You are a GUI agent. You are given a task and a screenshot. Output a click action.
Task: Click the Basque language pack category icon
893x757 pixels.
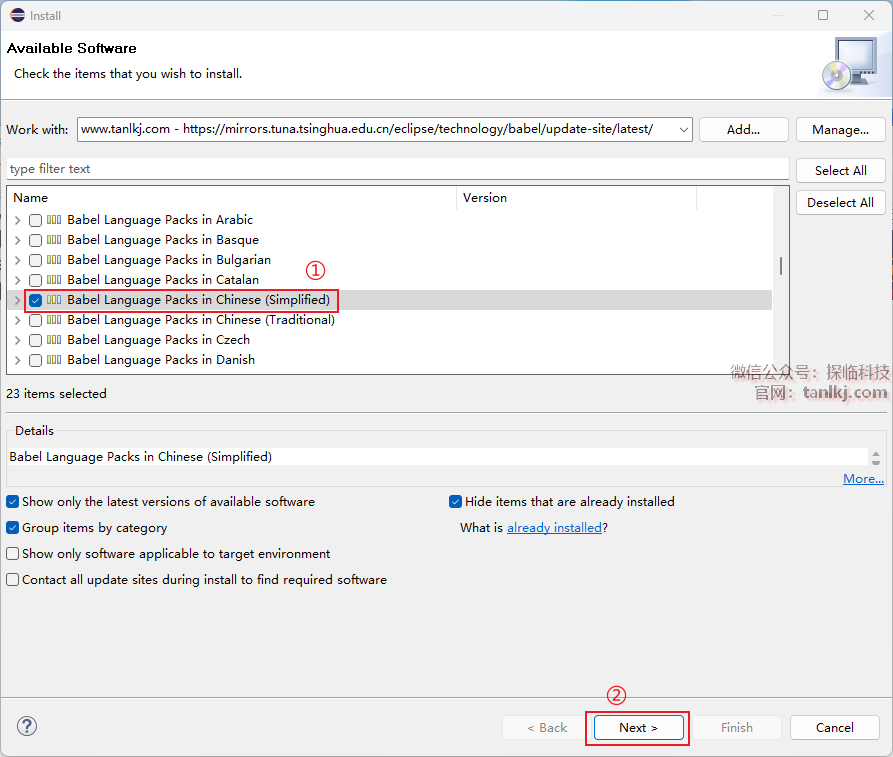point(54,240)
